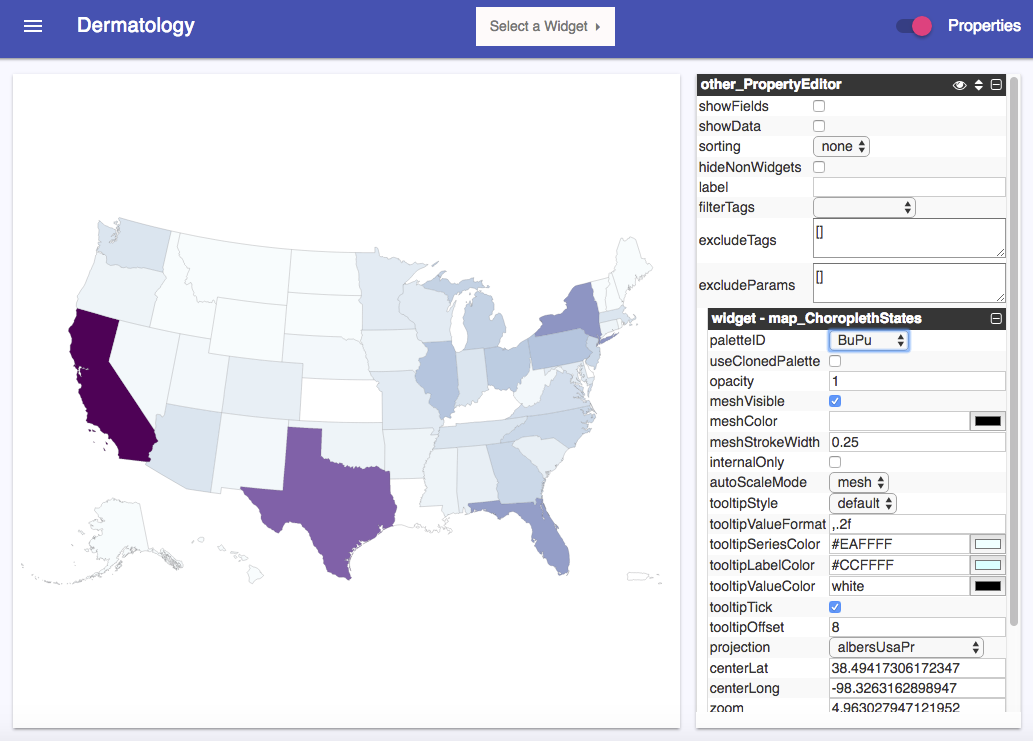Uncheck the meshVisible checkbox
The width and height of the screenshot is (1033, 741).
click(835, 401)
